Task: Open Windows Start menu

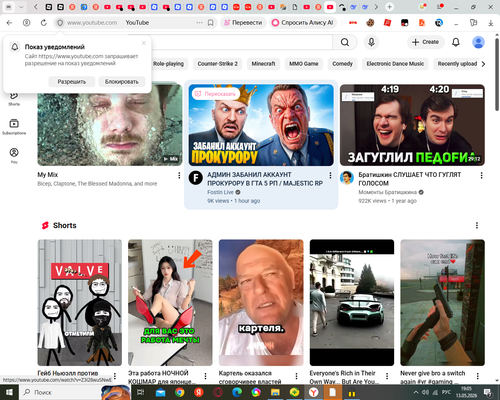Action: click(9, 392)
